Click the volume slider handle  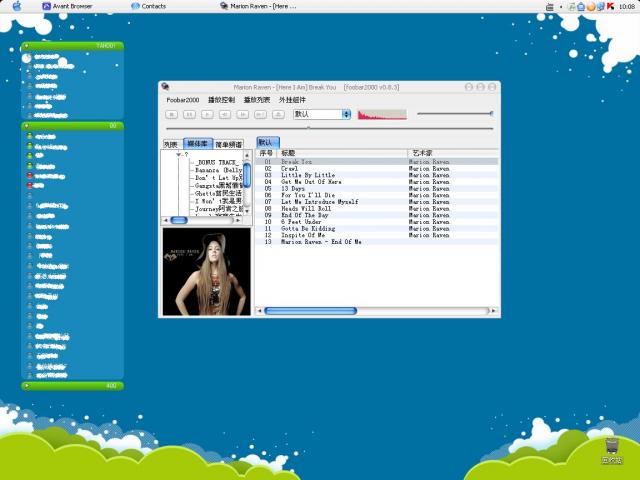491,114
